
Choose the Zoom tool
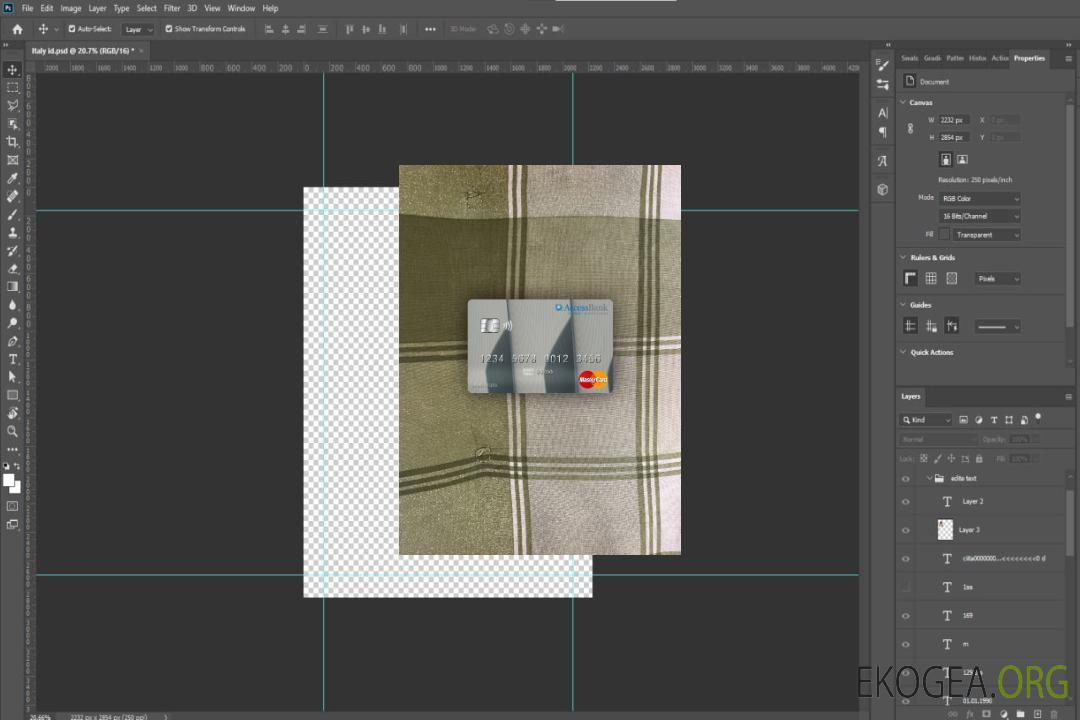[12, 431]
